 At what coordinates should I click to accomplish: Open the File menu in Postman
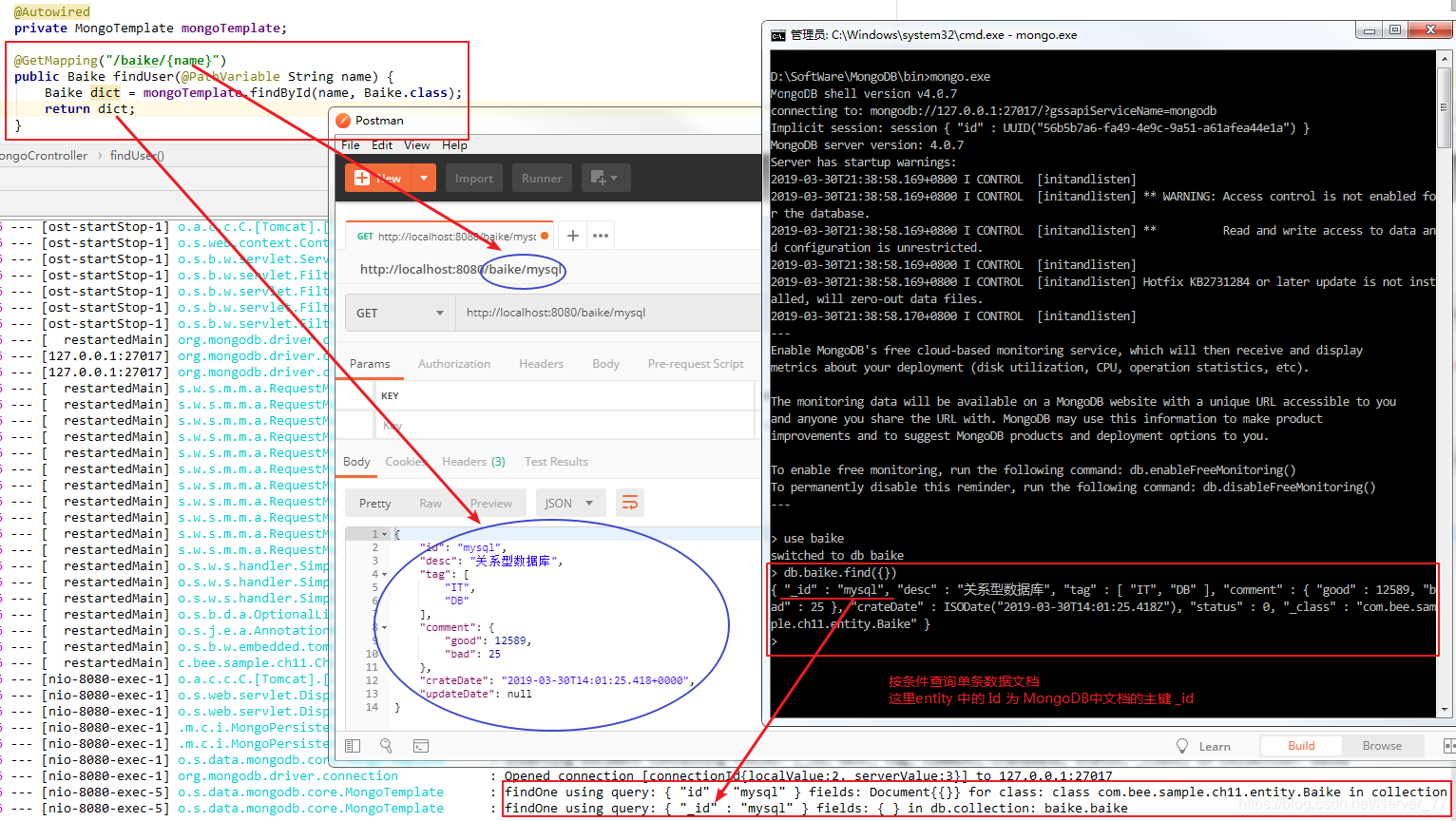pyautogui.click(x=351, y=145)
